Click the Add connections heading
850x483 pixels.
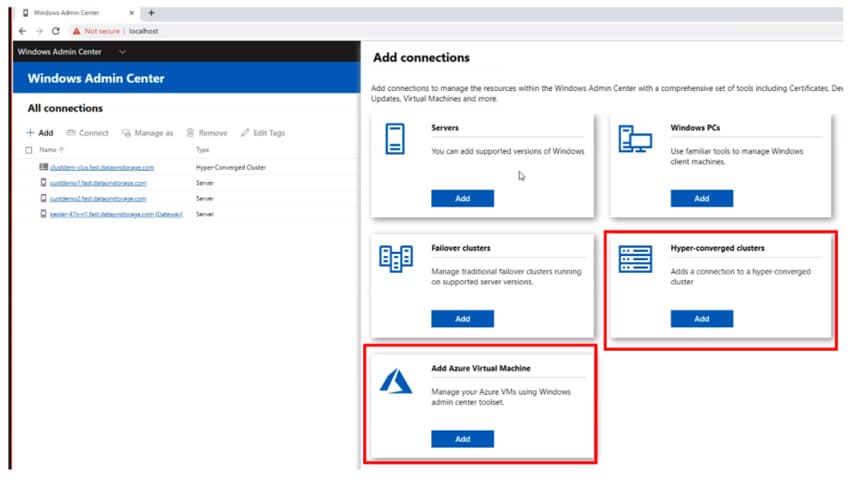421,57
